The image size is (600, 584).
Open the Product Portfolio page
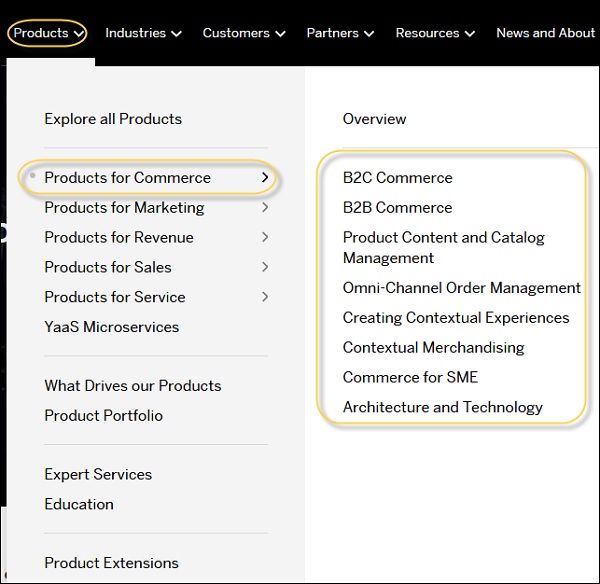click(103, 416)
